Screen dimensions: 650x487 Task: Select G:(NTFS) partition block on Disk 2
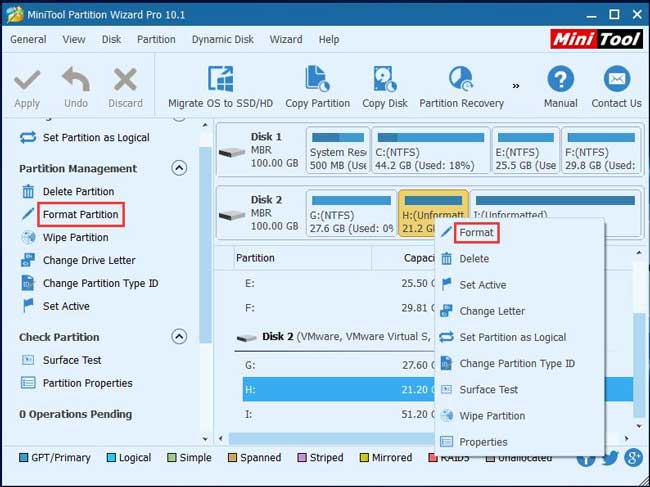point(351,213)
